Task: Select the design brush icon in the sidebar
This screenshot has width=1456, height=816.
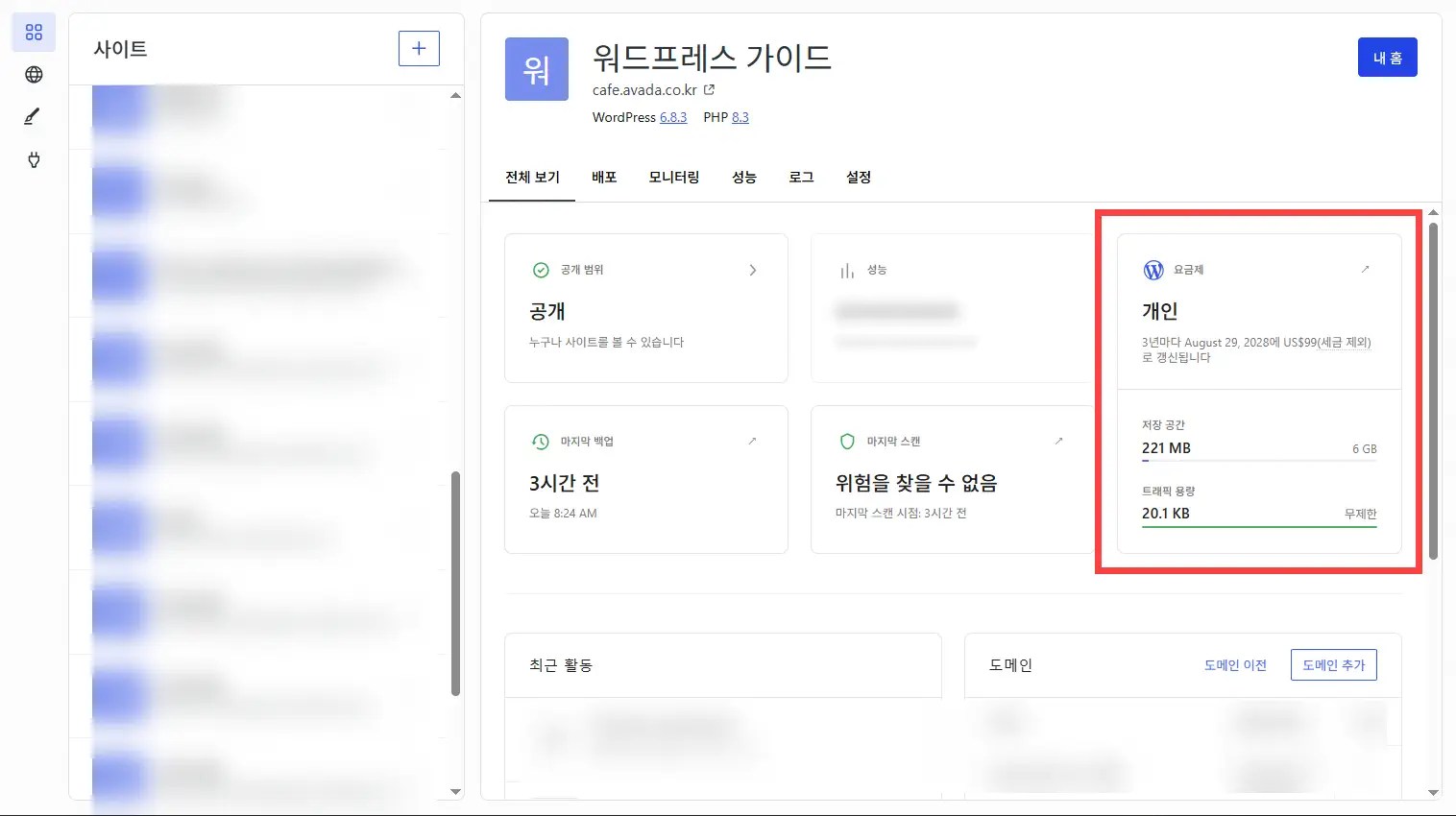Action: (x=34, y=116)
